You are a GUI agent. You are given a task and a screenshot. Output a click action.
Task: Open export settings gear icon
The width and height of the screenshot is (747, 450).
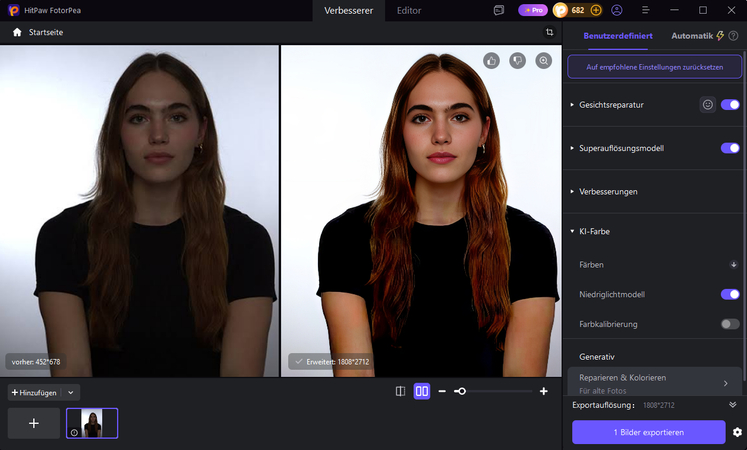tap(737, 432)
